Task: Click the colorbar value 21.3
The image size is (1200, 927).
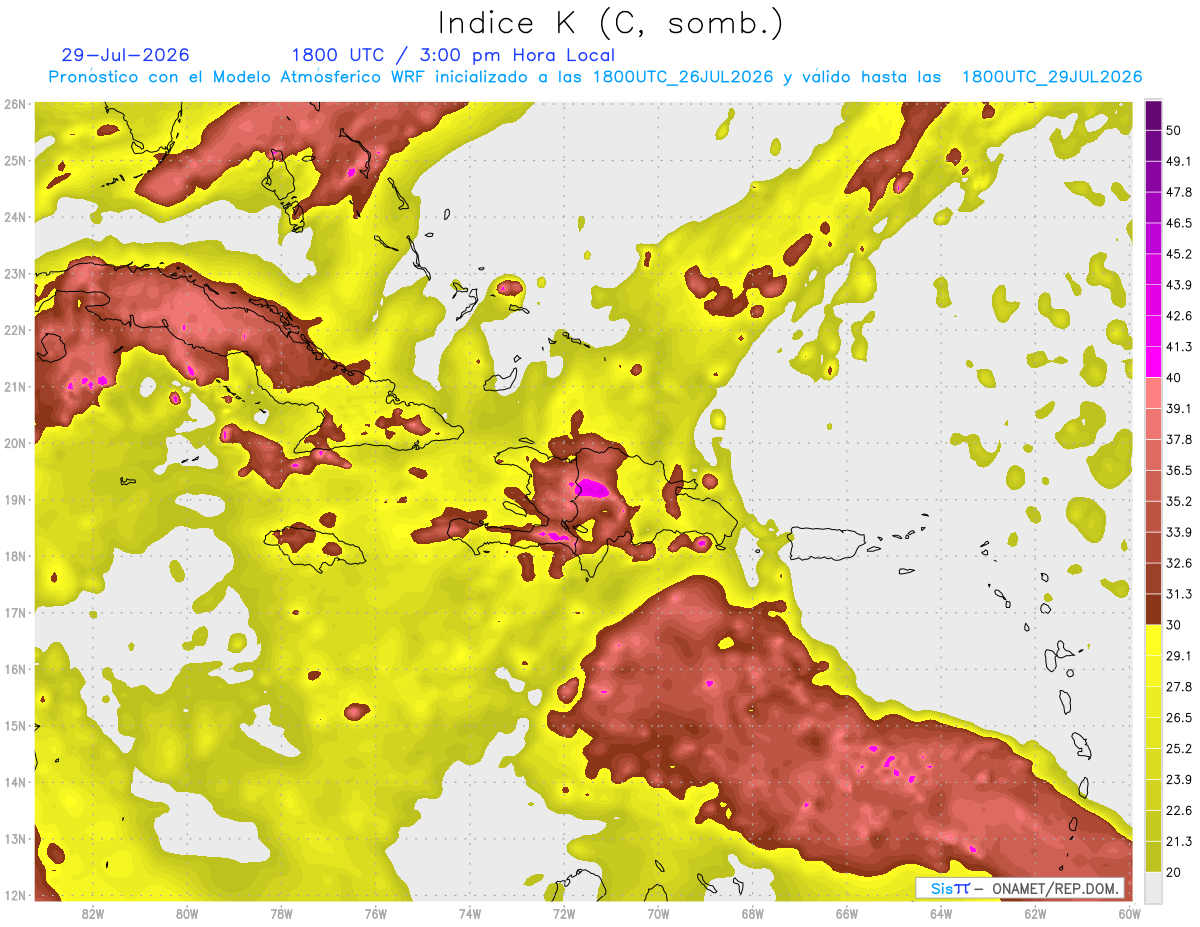Action: (1179, 841)
